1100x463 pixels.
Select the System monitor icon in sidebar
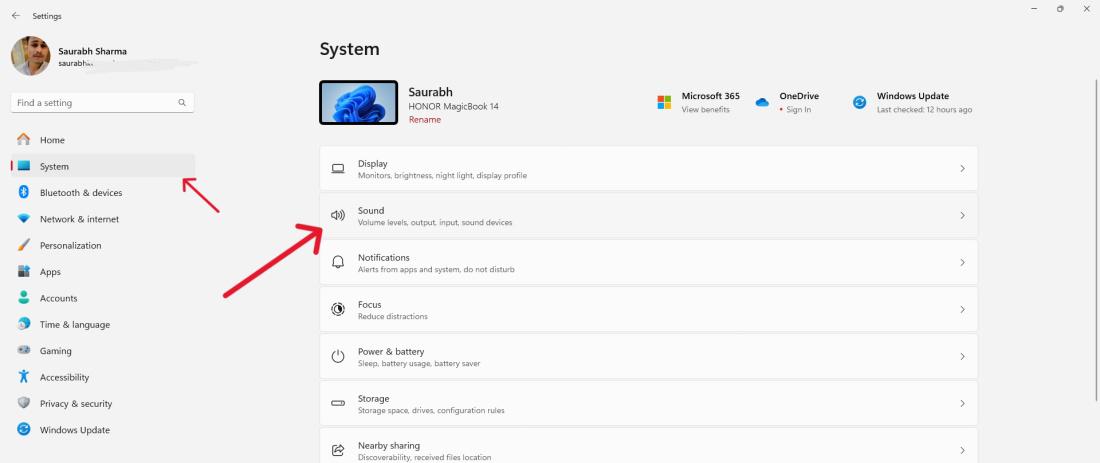point(24,166)
